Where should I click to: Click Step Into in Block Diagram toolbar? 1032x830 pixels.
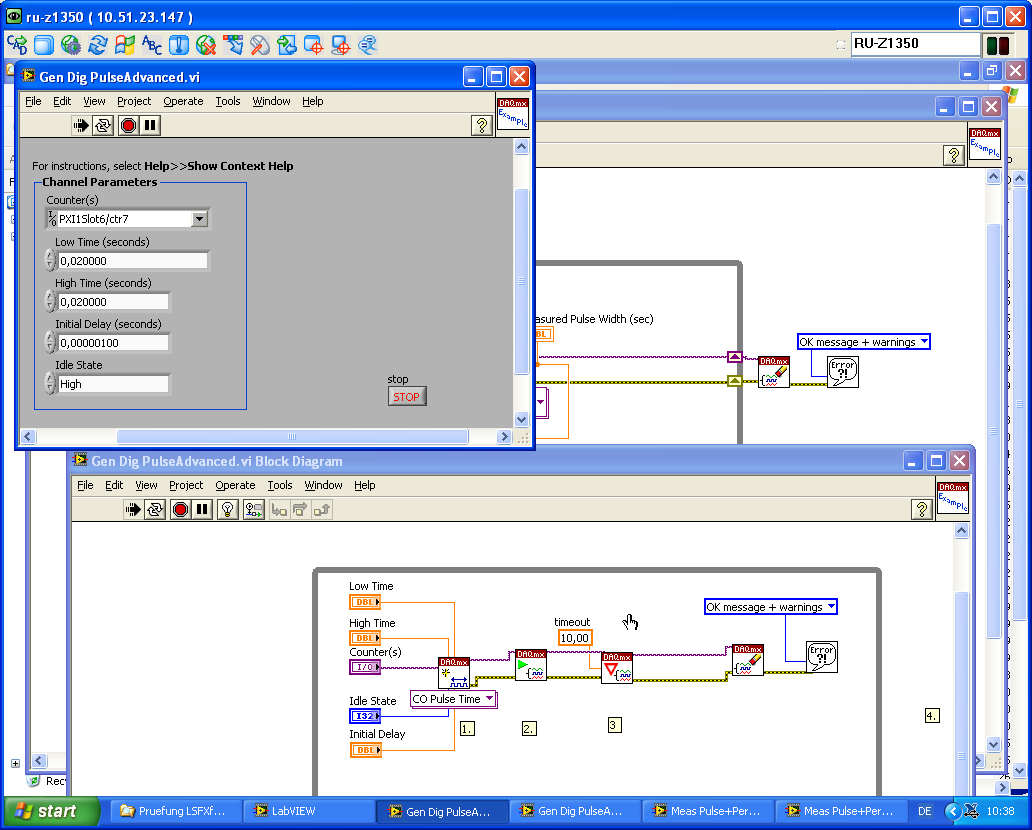pyautogui.click(x=279, y=509)
